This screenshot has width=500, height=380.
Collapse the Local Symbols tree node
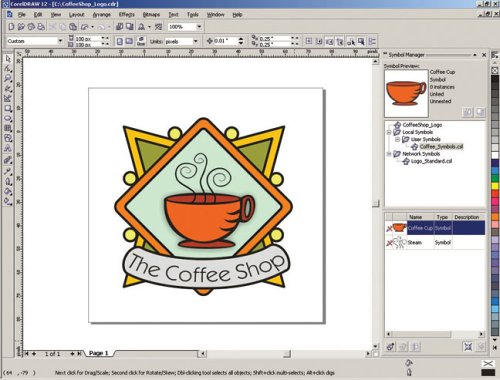[389, 132]
